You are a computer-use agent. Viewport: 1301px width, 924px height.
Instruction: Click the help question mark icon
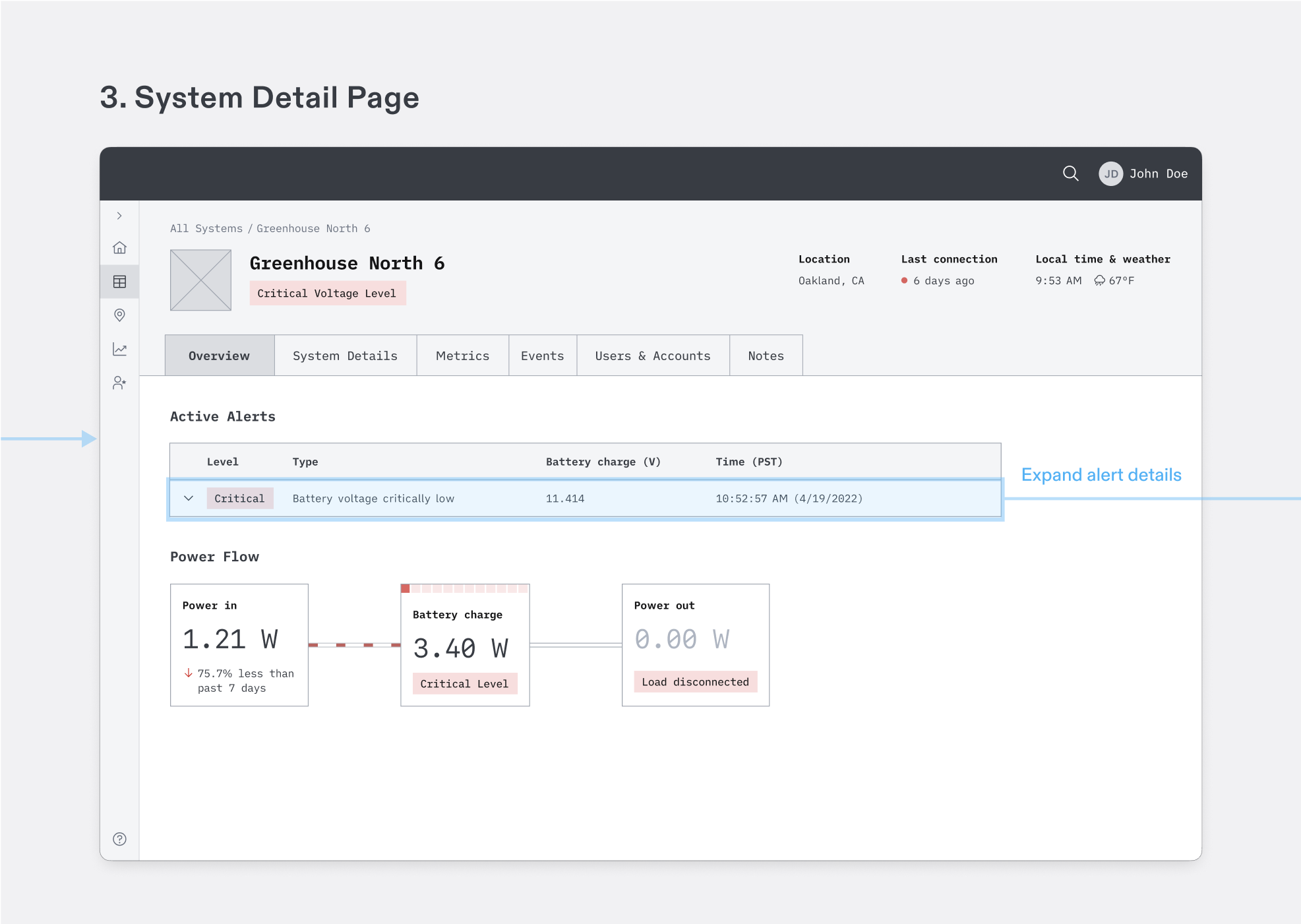(119, 839)
